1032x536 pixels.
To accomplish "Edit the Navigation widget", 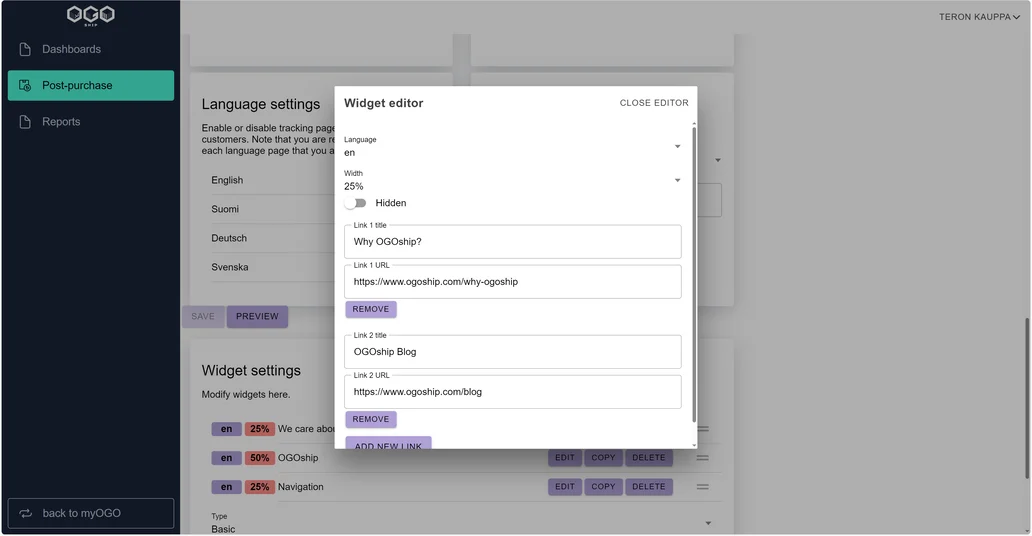I will pos(565,487).
